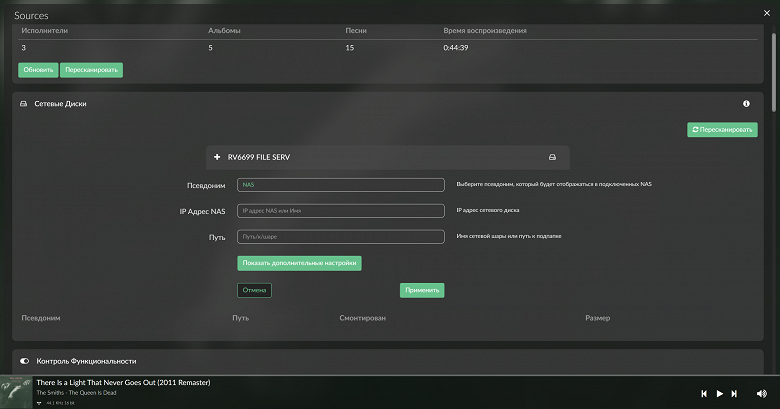The image size is (780, 409).
Task: Click the Путь column header in mounts table
Action: click(241, 318)
